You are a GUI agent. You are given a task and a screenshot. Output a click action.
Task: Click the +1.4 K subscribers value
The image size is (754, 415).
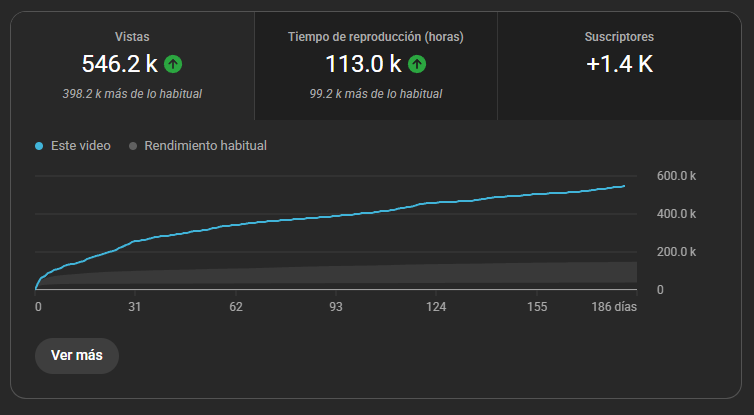point(619,64)
